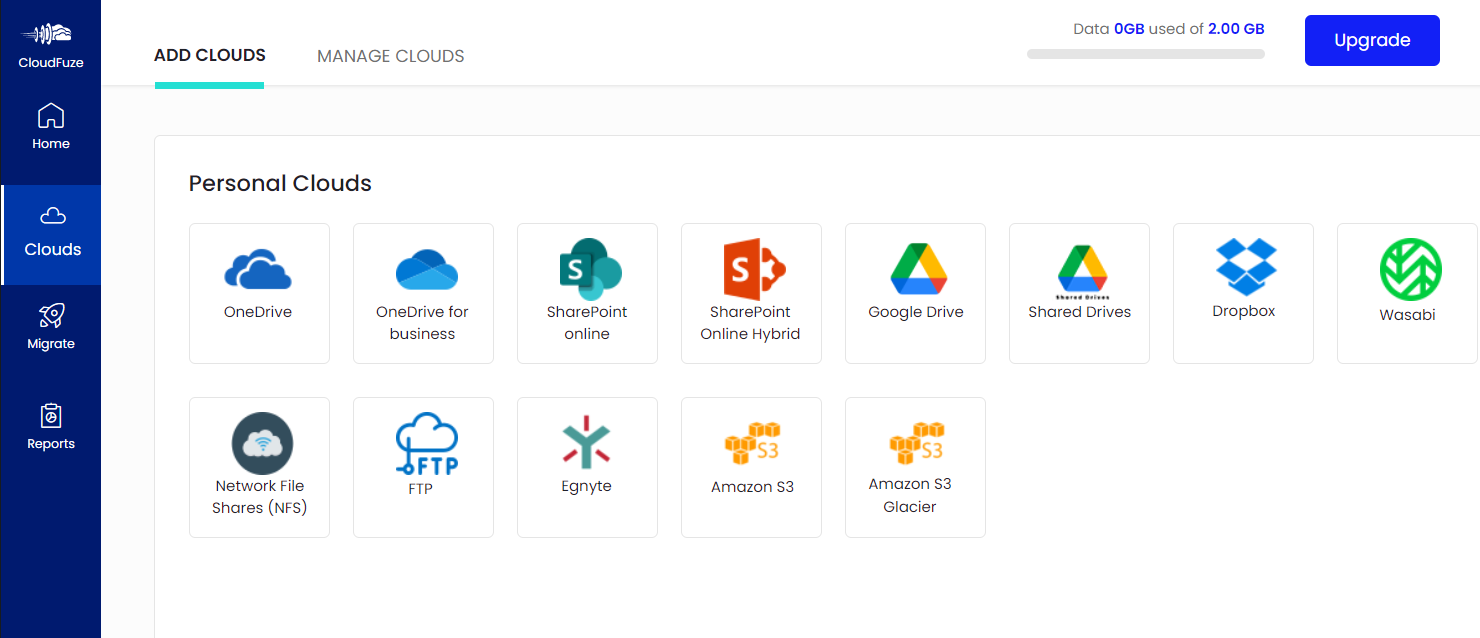Switch to the MANAGE CLOUDS tab
This screenshot has height=638, width=1480.
[391, 56]
